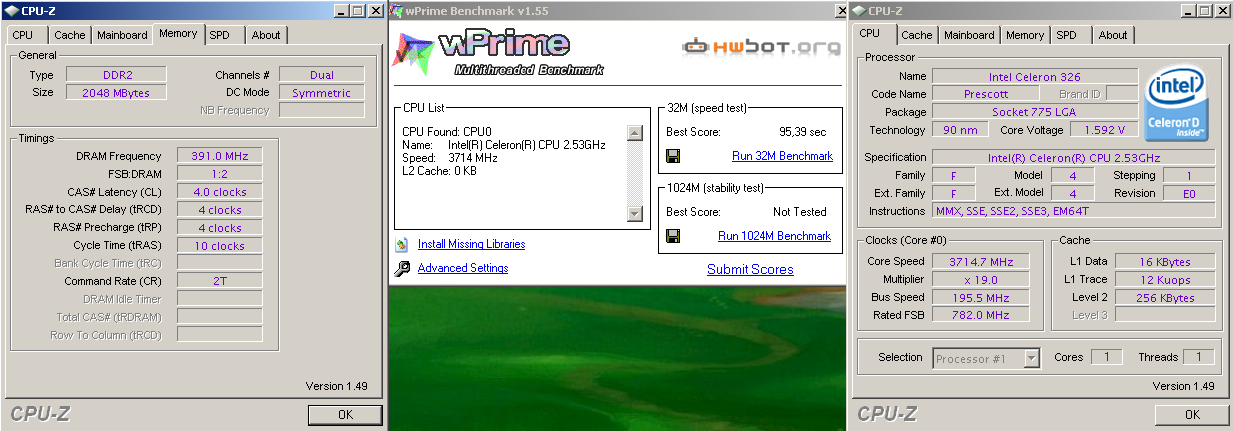The height and width of the screenshot is (431, 1233).
Task: Click L1 Data cache value 16 KBytes
Action: click(x=1166, y=262)
